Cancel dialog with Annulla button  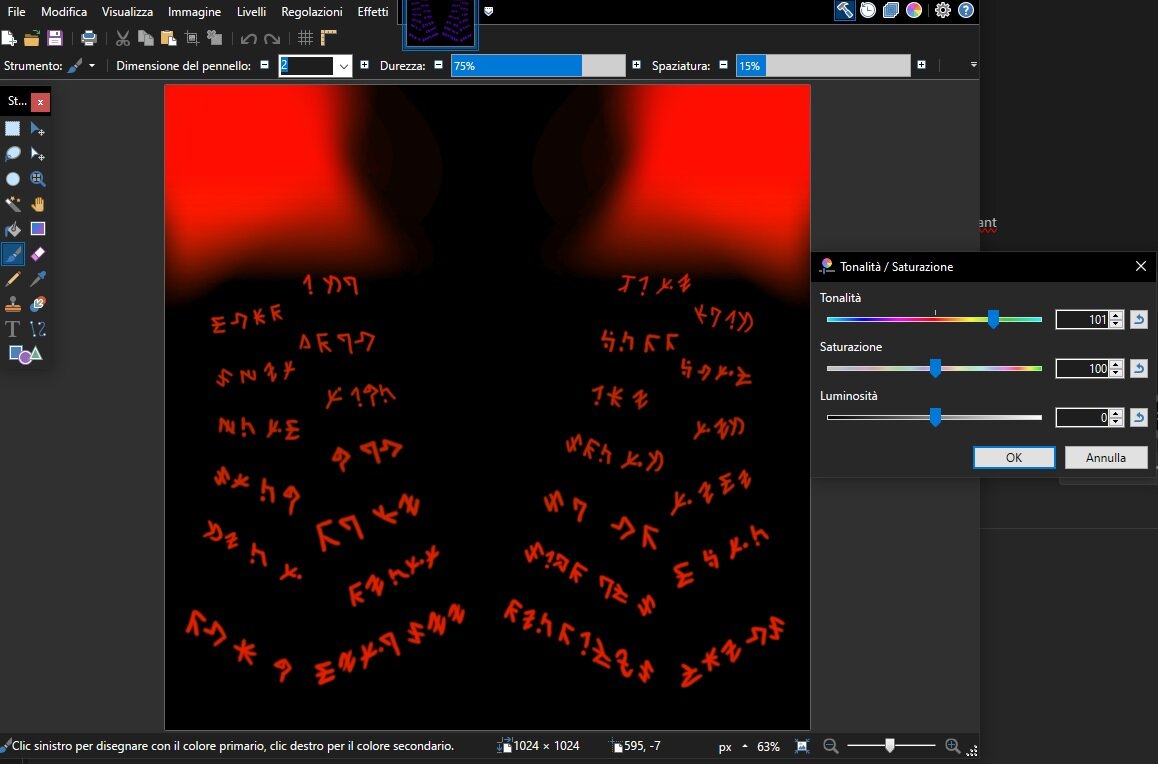1105,457
